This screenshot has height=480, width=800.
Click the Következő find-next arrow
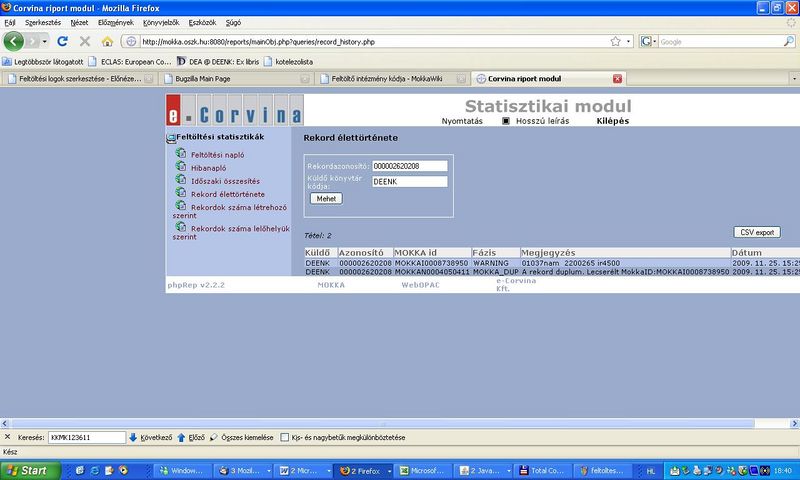tap(134, 437)
